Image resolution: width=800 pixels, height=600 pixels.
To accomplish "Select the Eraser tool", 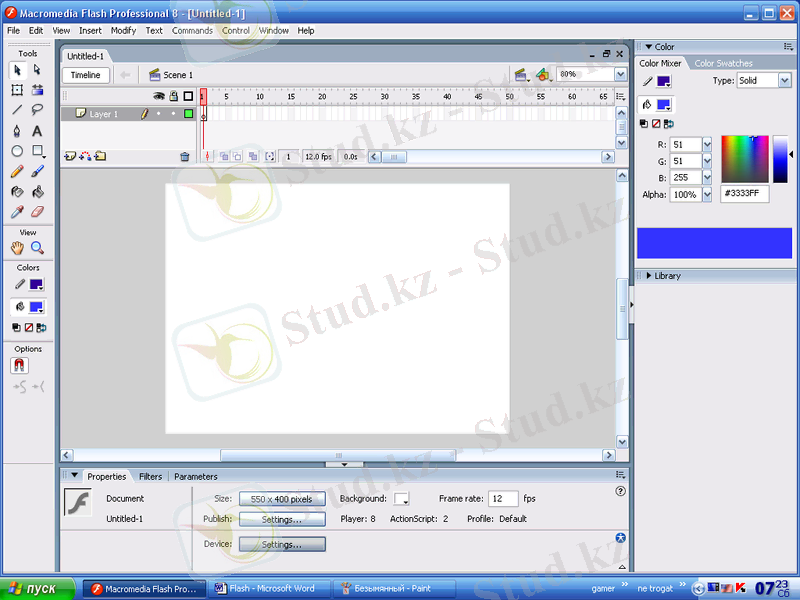I will pos(37,212).
